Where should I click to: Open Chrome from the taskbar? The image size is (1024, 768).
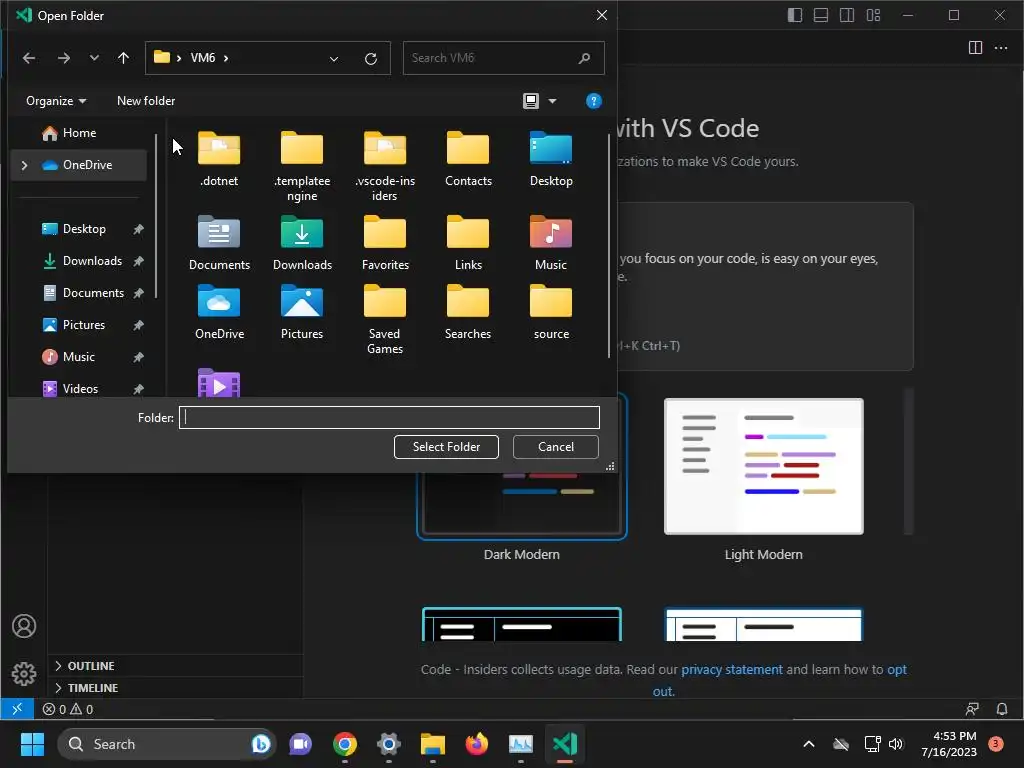tap(345, 744)
